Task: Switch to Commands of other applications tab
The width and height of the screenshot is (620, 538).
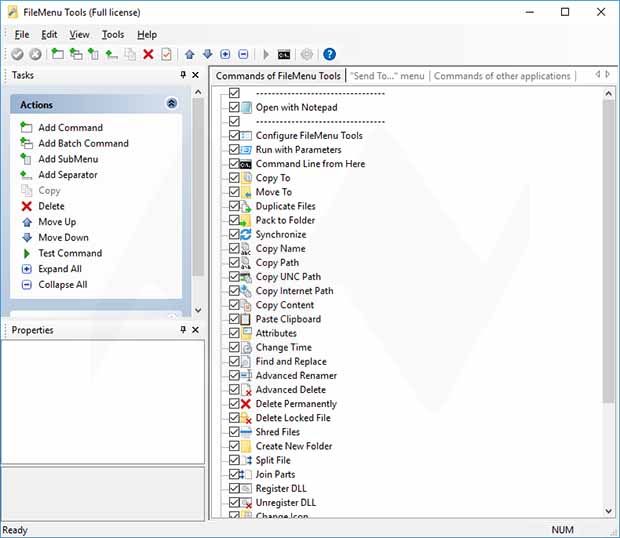Action: (502, 76)
